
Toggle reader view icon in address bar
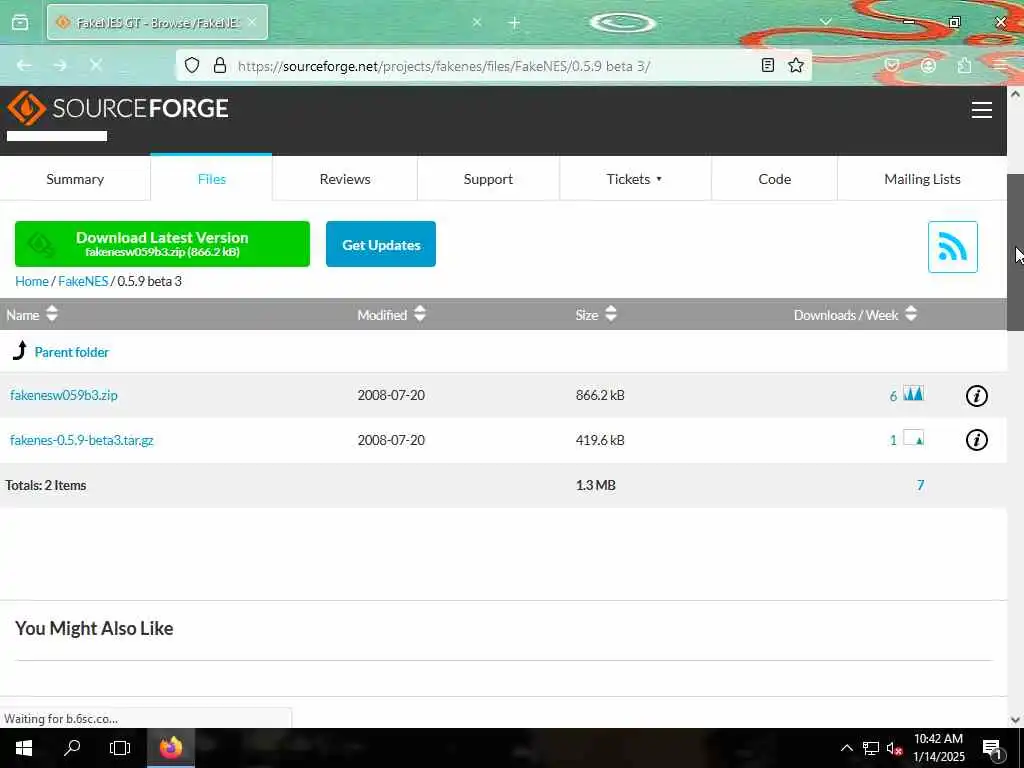coord(768,65)
